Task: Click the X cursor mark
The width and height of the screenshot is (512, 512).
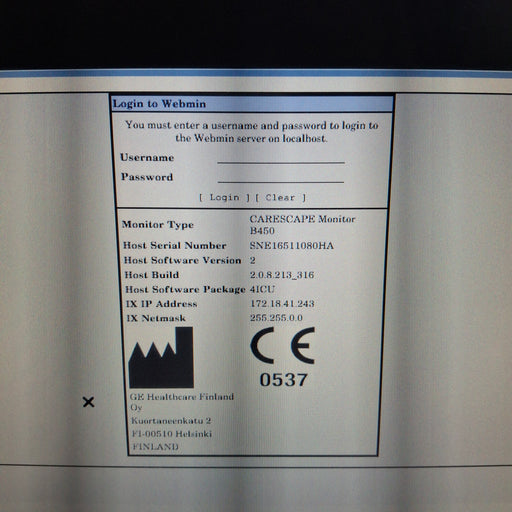Action: (88, 402)
